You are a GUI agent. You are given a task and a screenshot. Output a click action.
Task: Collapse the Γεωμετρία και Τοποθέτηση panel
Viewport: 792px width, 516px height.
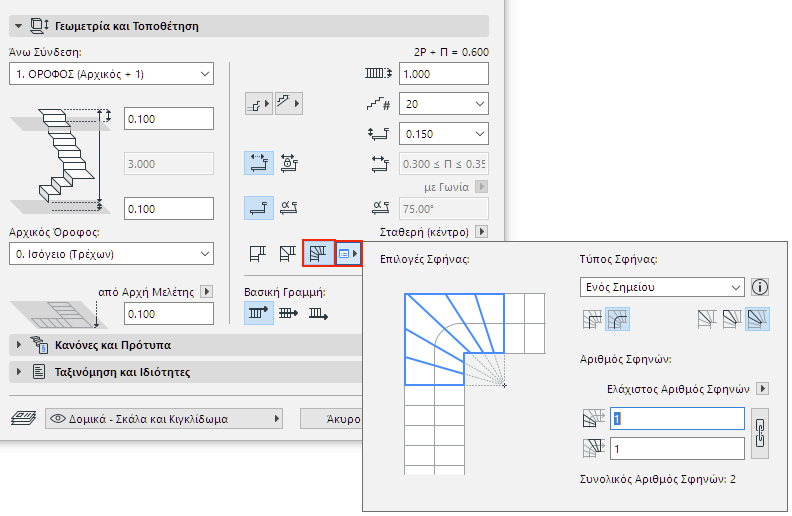[19, 26]
